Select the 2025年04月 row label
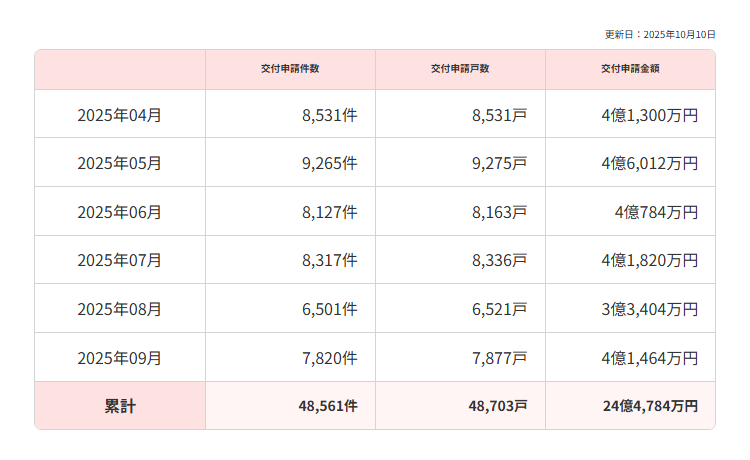Viewport: 750px width, 460px height. click(120, 115)
